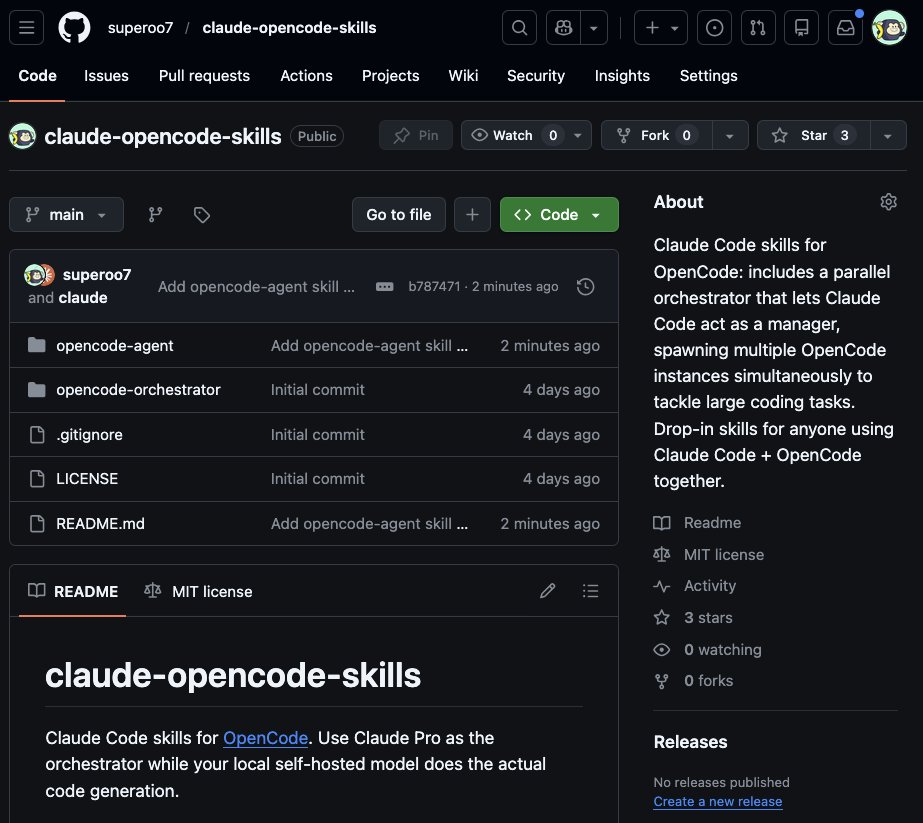This screenshot has height=823, width=923.
Task: Open the hamburger navigation menu
Action: click(26, 28)
